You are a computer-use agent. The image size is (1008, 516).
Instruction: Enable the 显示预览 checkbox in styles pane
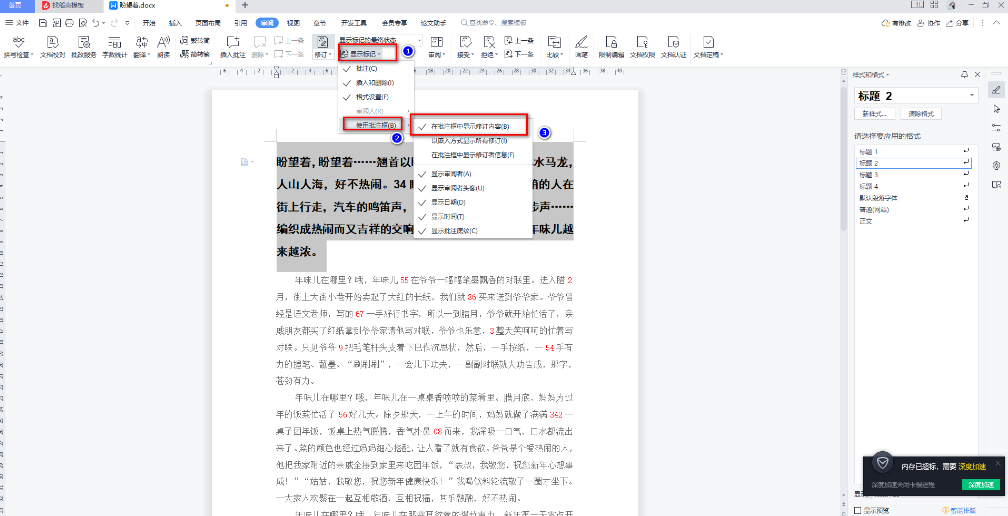coord(858,510)
